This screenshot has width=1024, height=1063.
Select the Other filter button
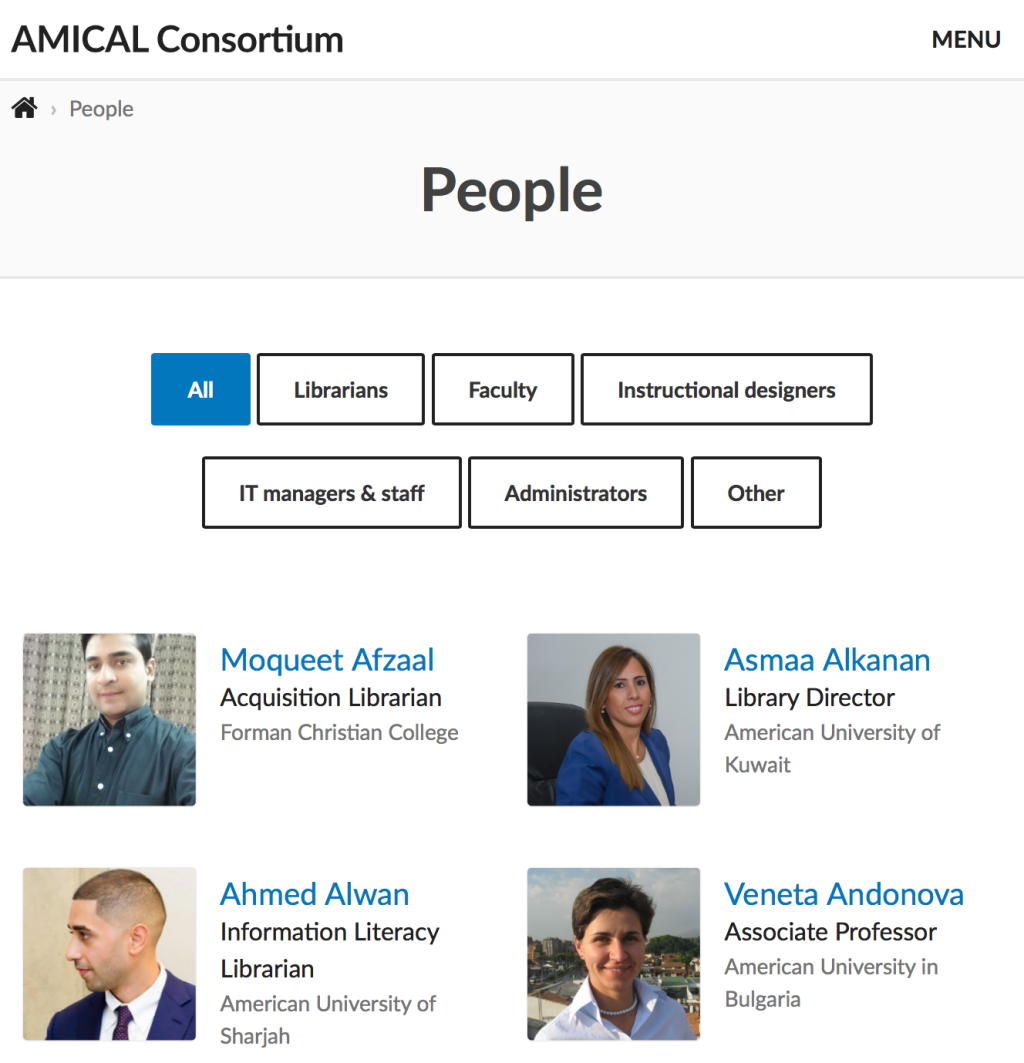(756, 493)
